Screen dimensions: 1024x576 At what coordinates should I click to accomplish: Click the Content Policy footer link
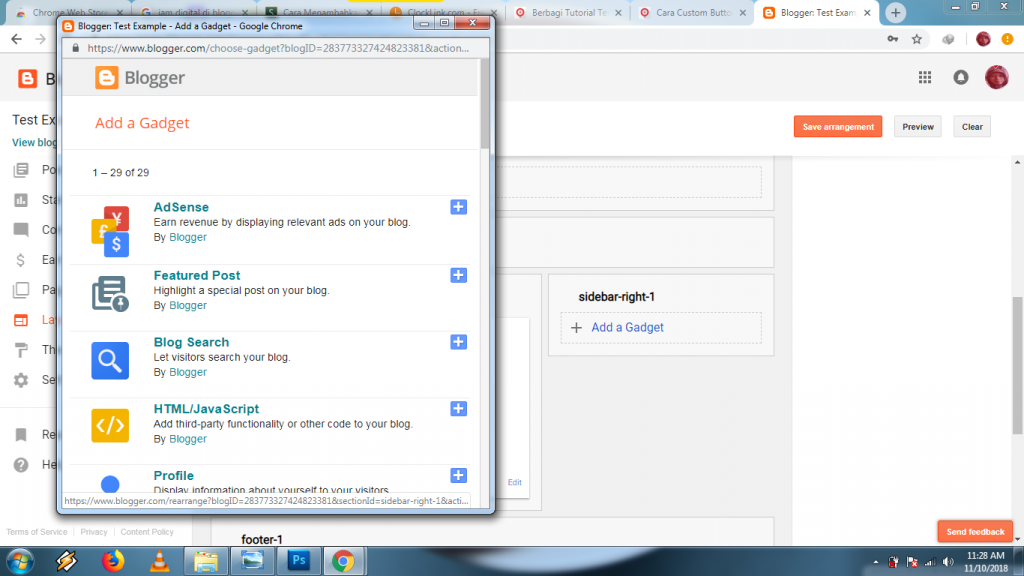click(147, 532)
